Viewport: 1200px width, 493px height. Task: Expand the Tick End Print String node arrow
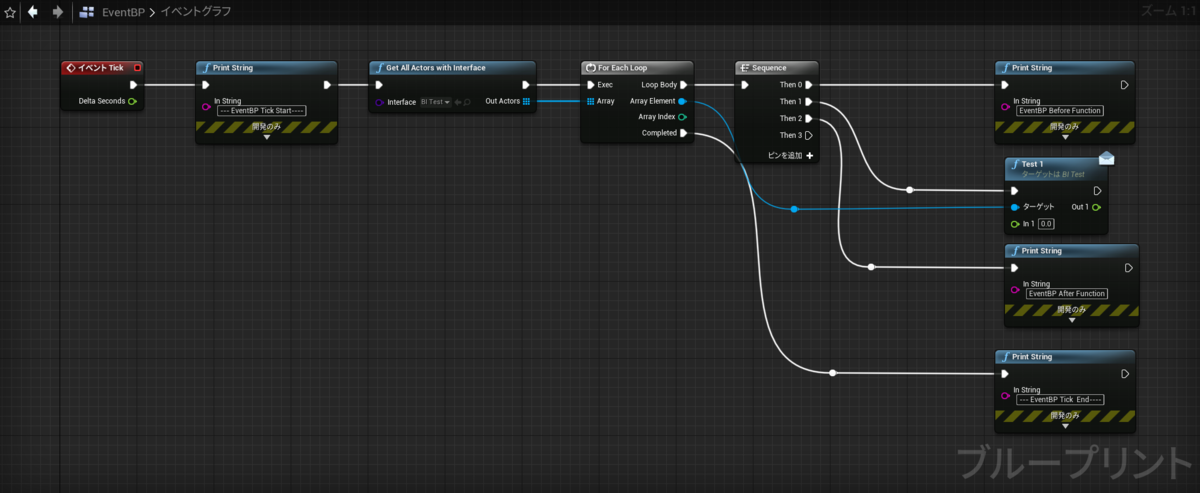[x=1064, y=425]
